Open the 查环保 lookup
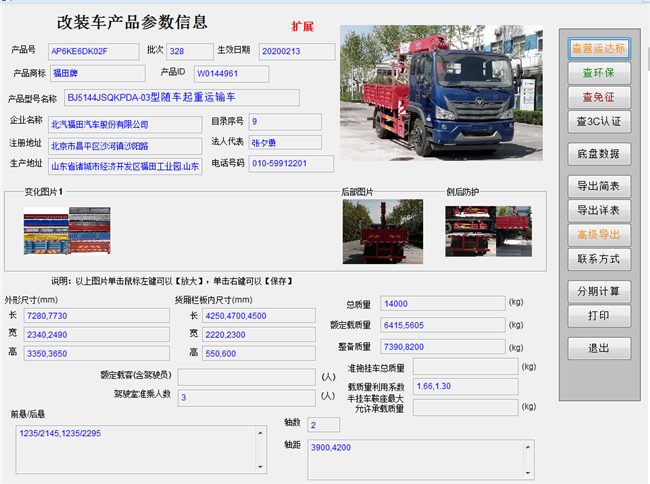This screenshot has width=650, height=484. [599, 73]
